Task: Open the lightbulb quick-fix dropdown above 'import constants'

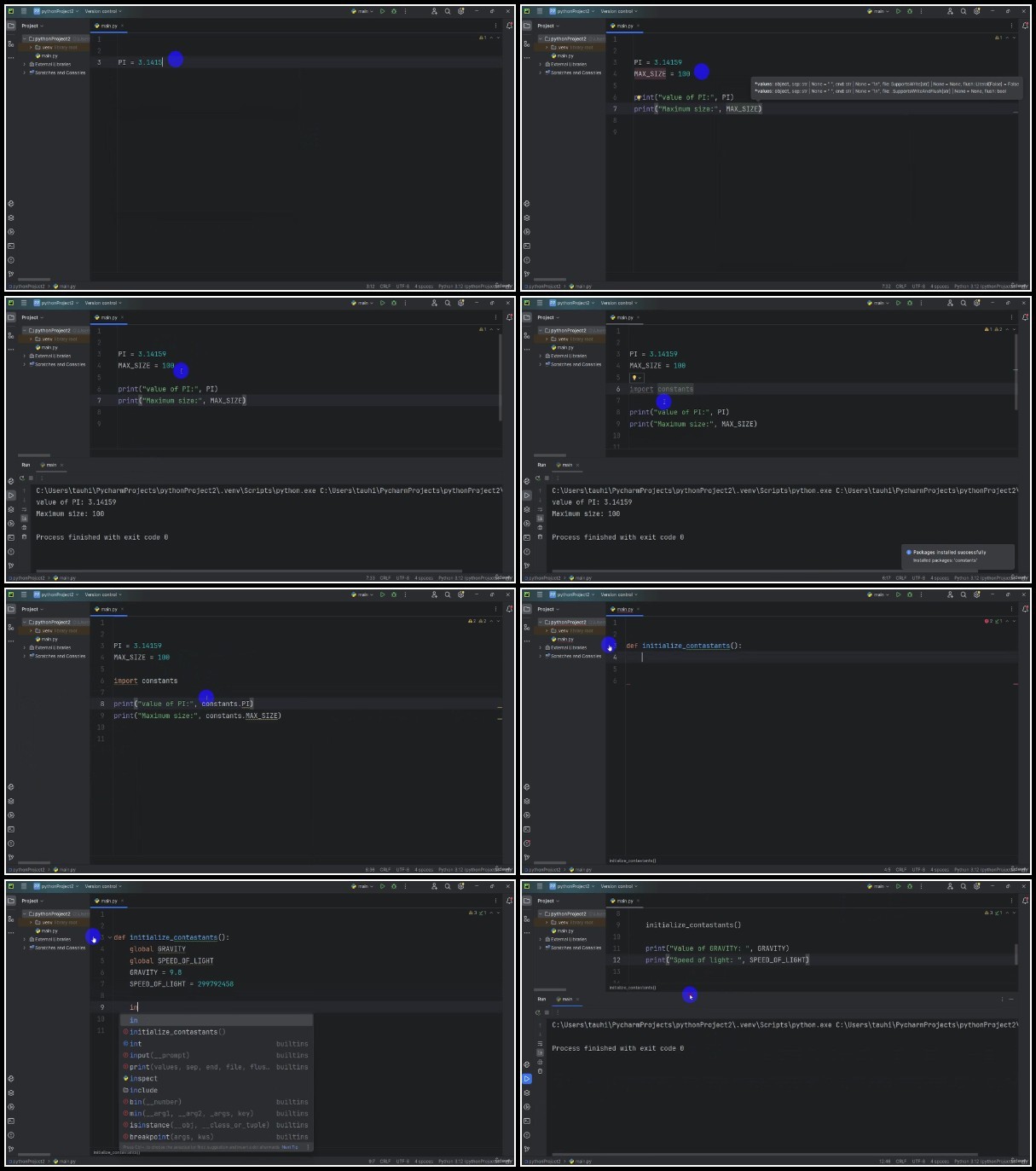Action: click(636, 378)
